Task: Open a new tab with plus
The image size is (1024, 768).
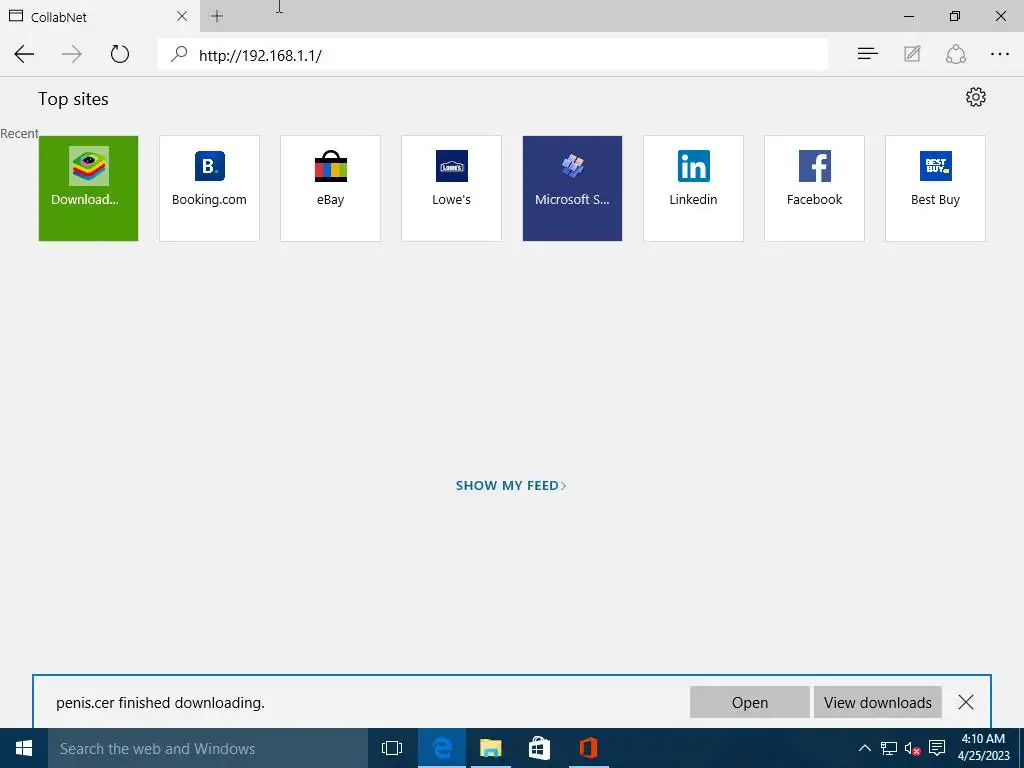Action: (217, 16)
